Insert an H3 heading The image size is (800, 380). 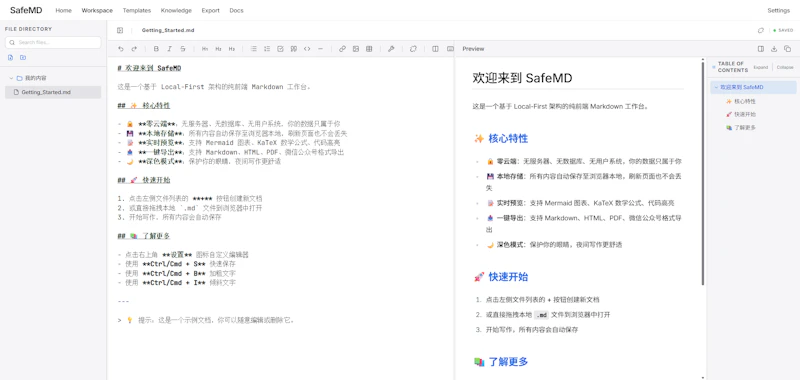point(232,49)
